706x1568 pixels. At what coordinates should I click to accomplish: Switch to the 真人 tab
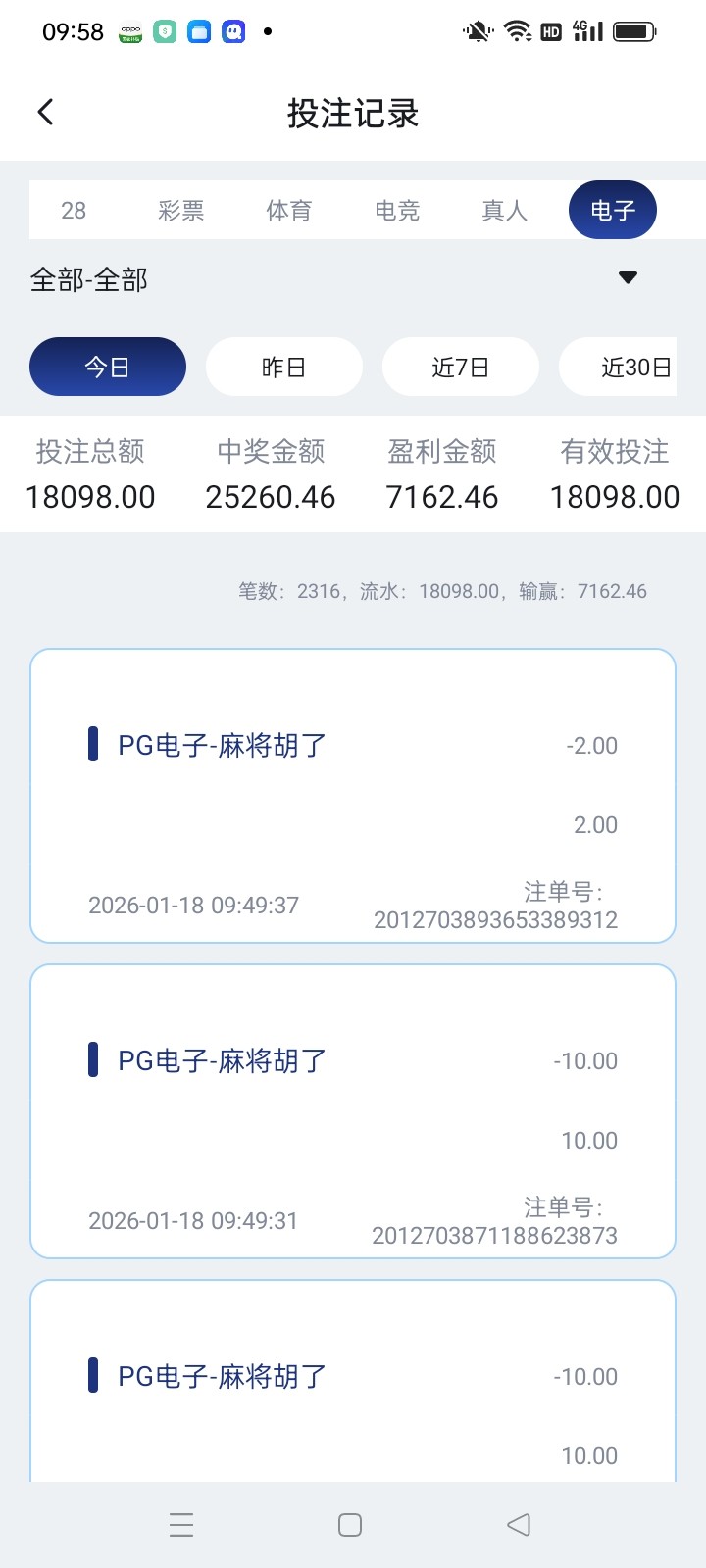[505, 210]
